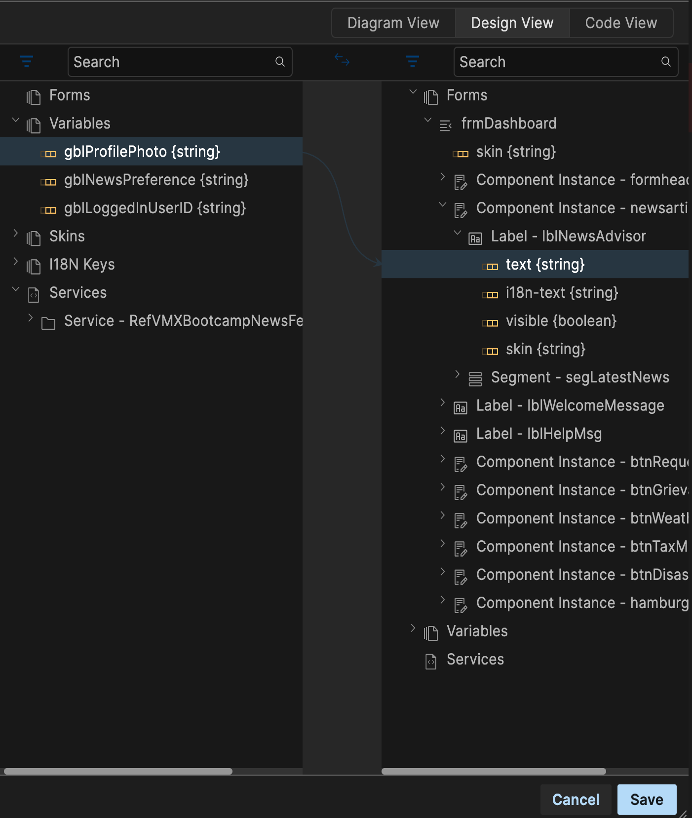Viewport: 692px width, 818px height.
Task: Click the left panel horizontal scrollbar
Action: point(118,771)
